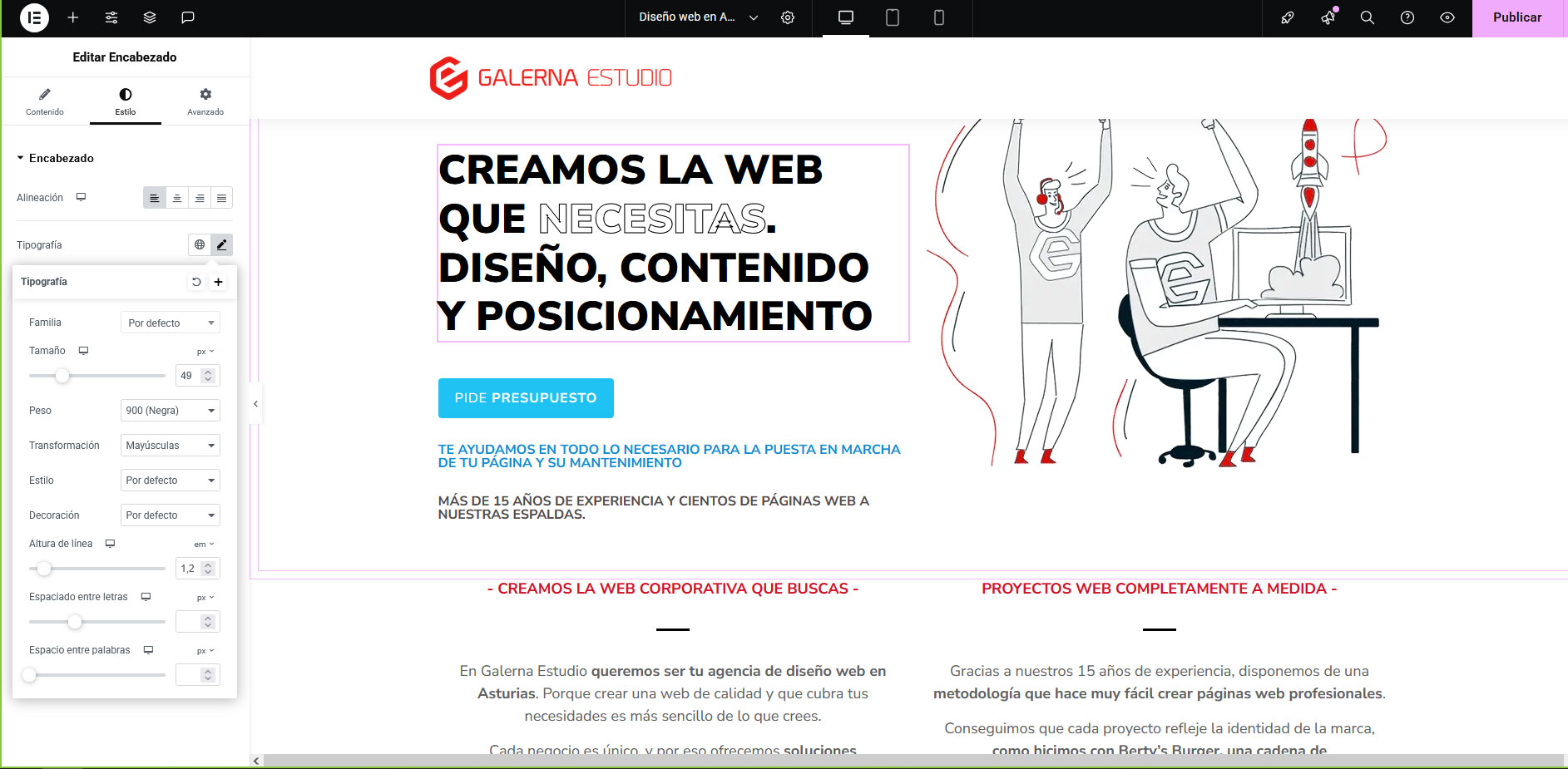
Task: Open the Structure layers icon
Action: pos(150,17)
